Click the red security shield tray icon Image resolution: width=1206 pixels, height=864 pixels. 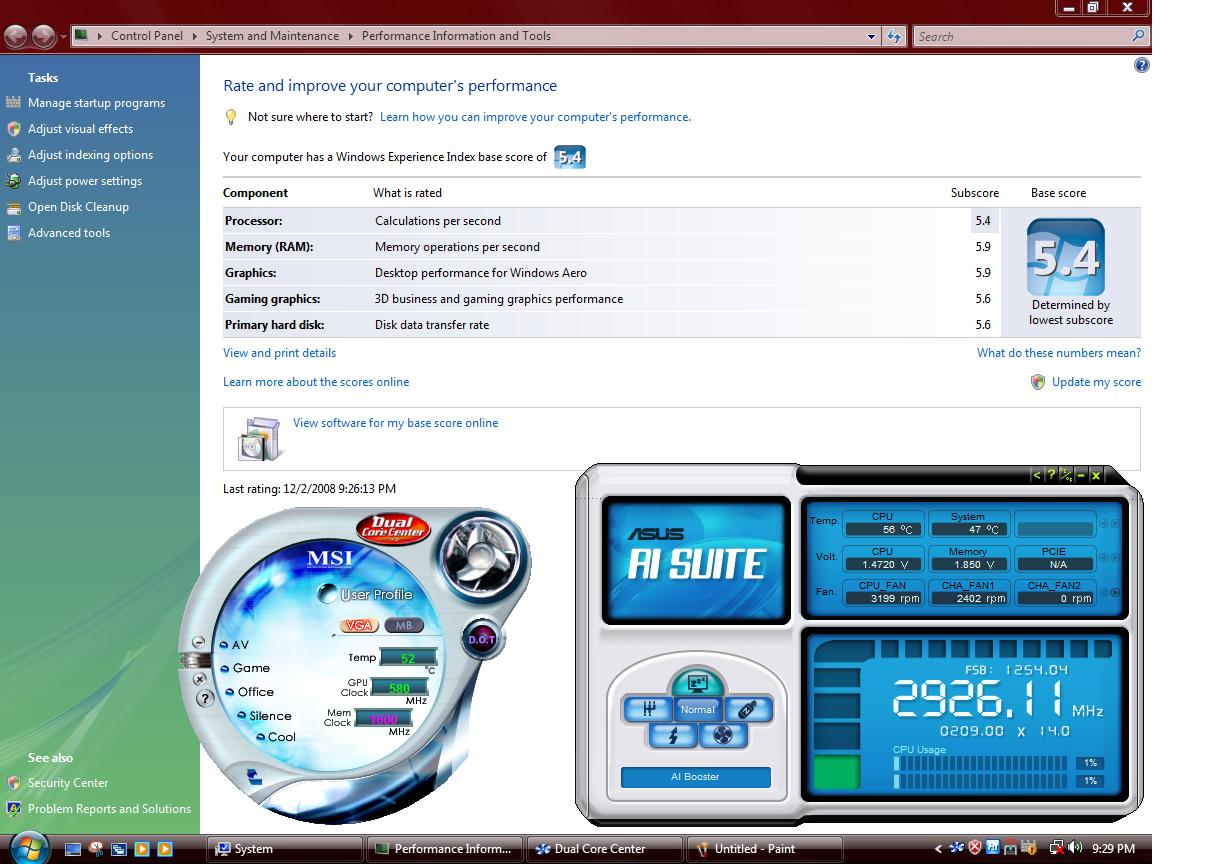975,848
